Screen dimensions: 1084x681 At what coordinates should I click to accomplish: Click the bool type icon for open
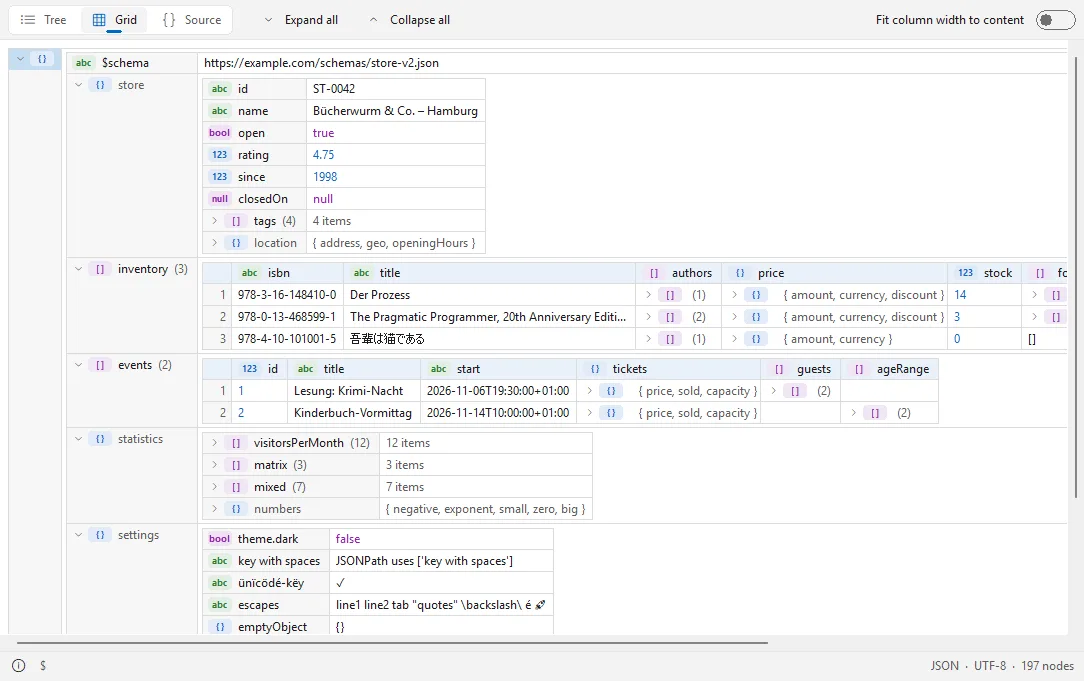click(220, 133)
